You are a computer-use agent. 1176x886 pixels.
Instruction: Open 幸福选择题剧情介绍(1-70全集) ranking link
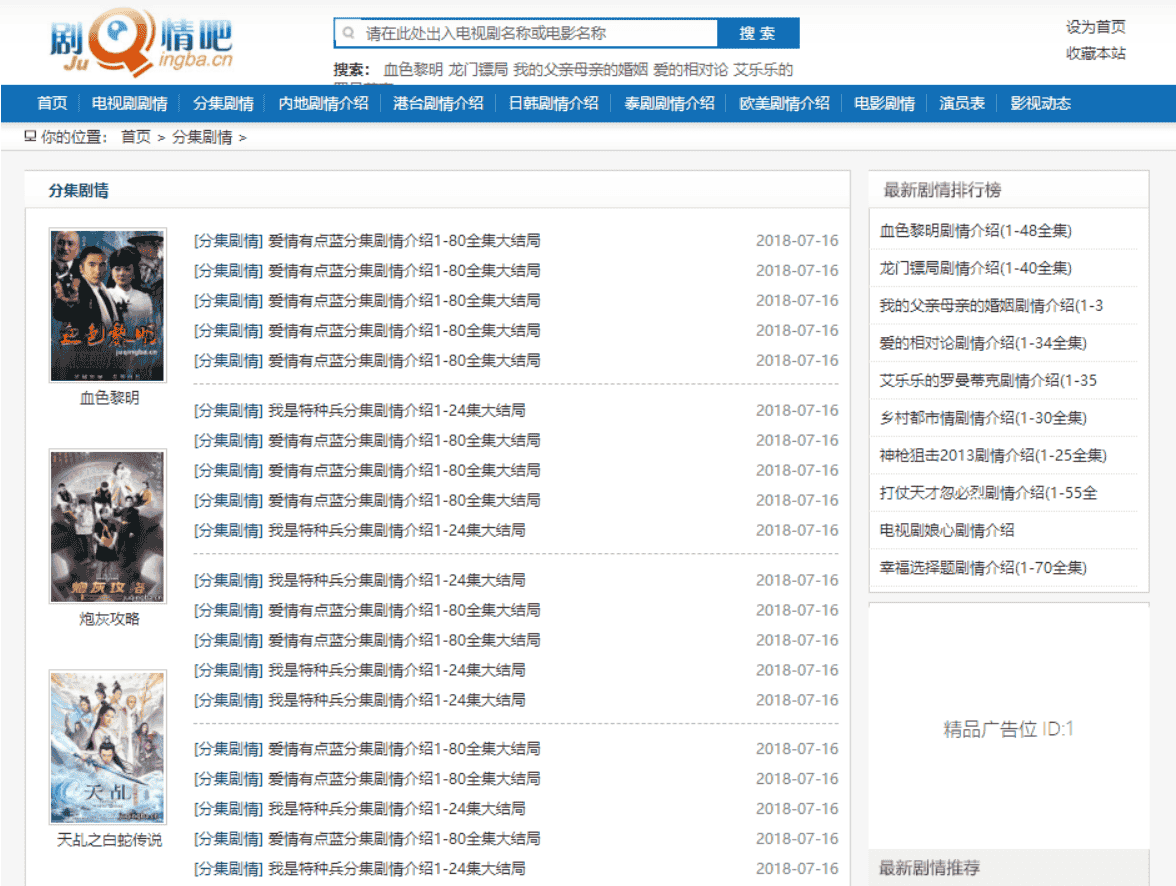pyautogui.click(x=982, y=568)
